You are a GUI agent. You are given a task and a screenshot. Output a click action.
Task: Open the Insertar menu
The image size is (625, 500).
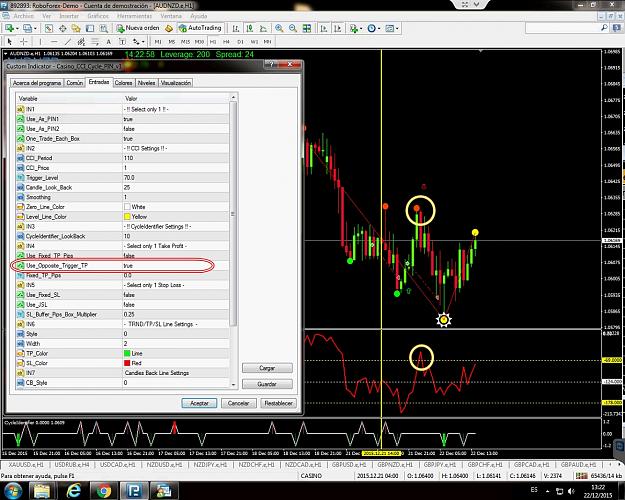[x=69, y=16]
